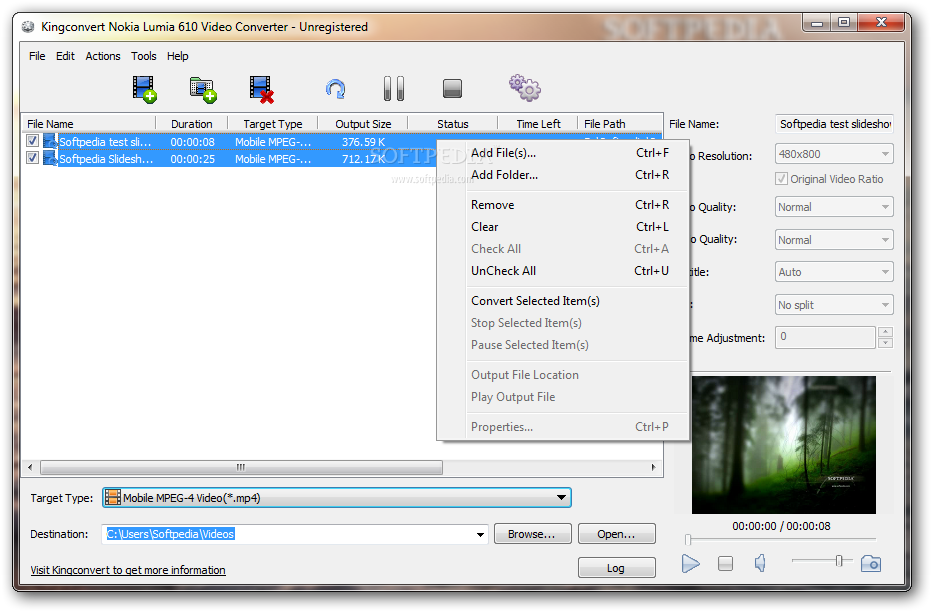Toggle Original Video Ratio checkbox
The width and height of the screenshot is (932, 612).
(x=782, y=179)
